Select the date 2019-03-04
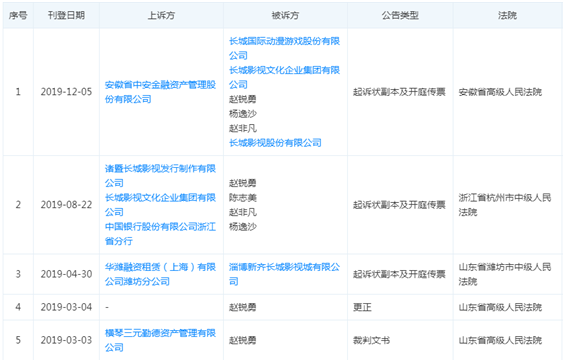The image size is (565, 362). coord(66,307)
